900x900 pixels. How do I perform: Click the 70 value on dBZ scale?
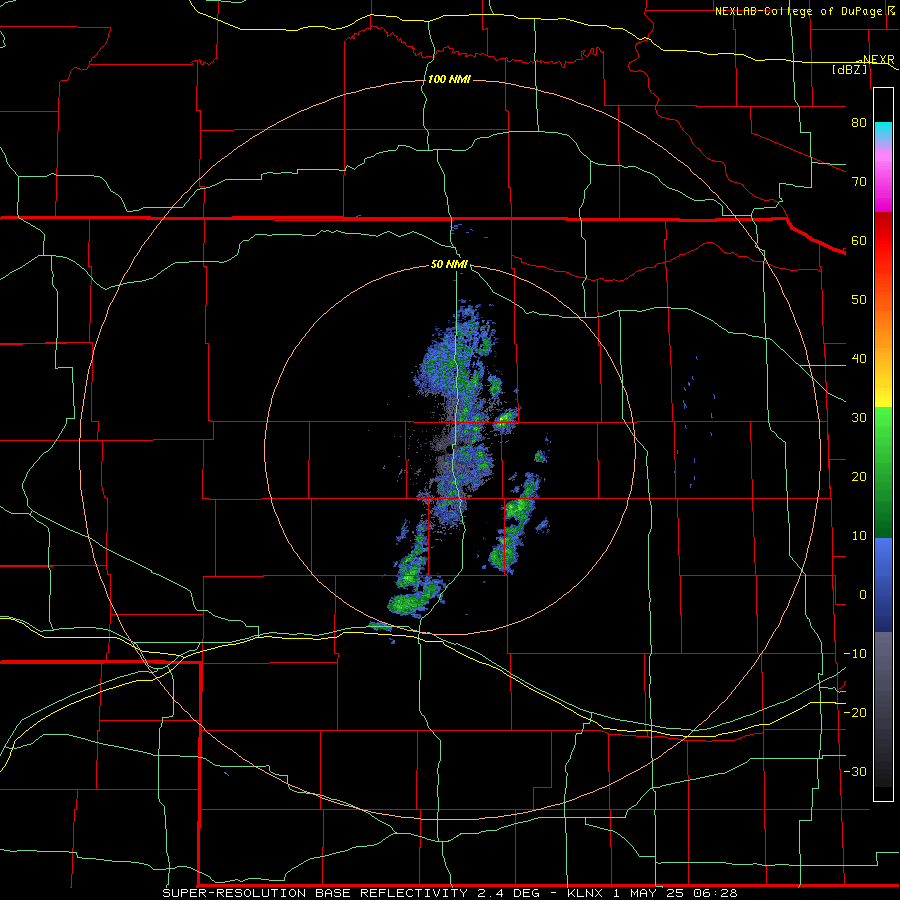point(859,182)
